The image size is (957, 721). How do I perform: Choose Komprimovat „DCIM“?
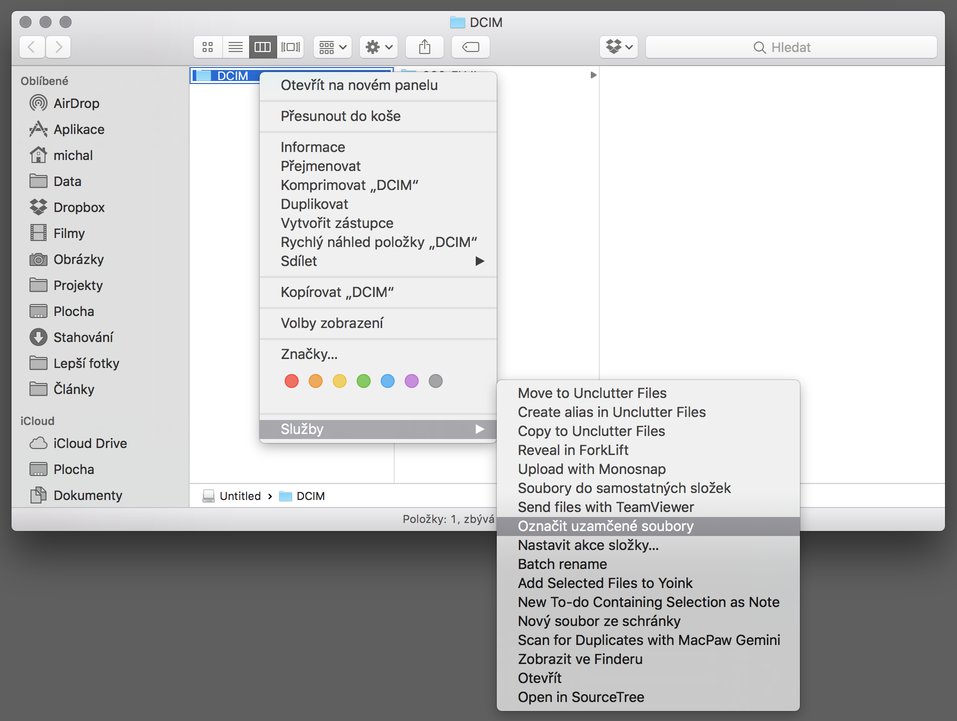378,185
